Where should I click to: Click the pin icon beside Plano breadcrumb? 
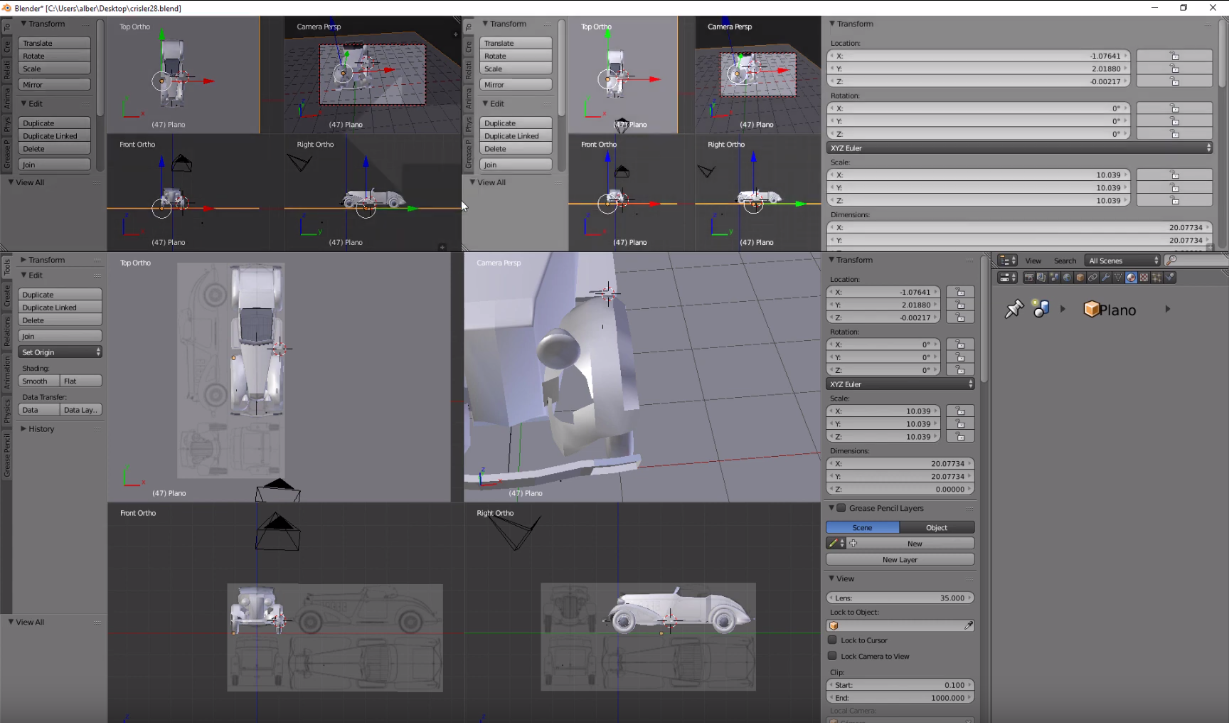(x=1014, y=310)
